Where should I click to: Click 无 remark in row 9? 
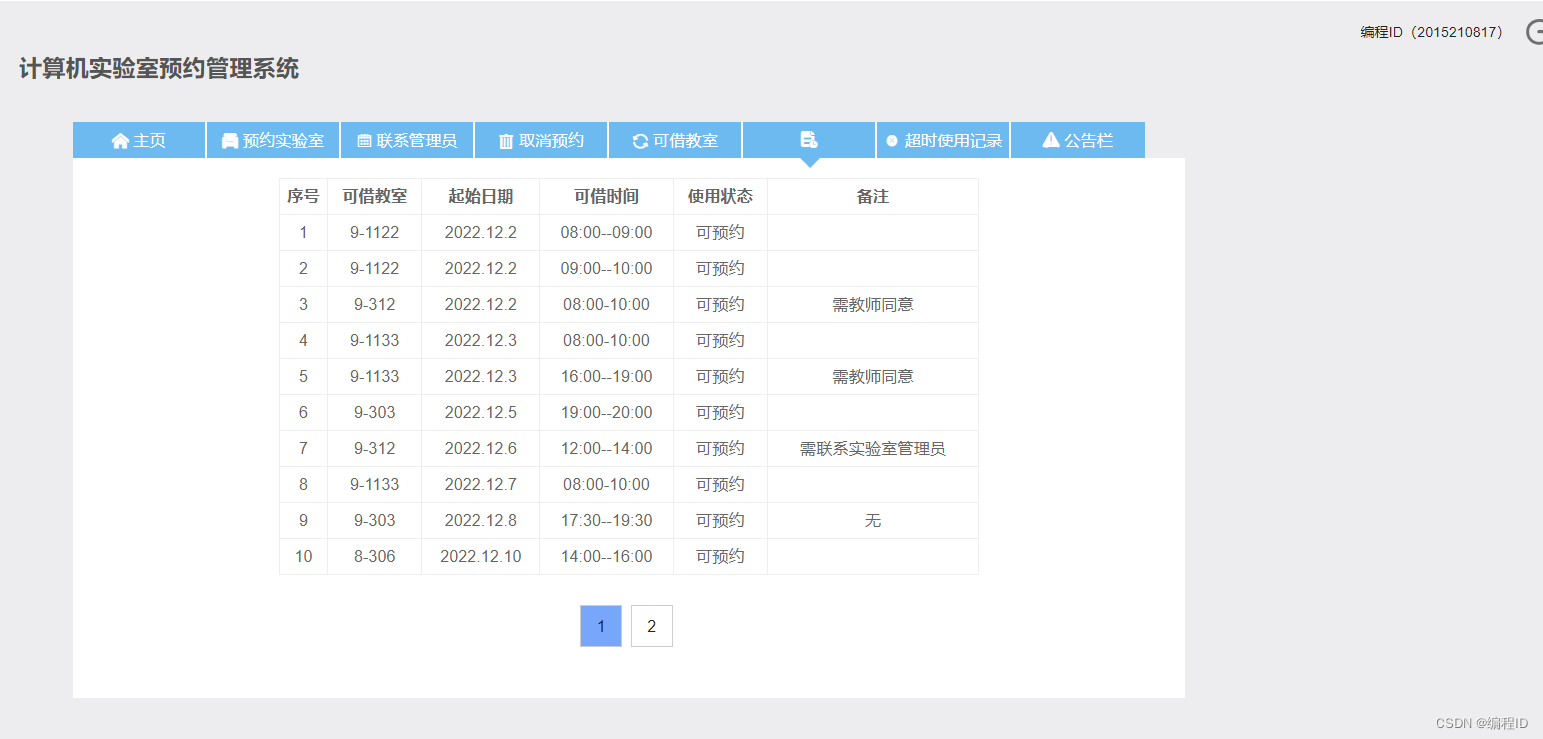coord(873,521)
